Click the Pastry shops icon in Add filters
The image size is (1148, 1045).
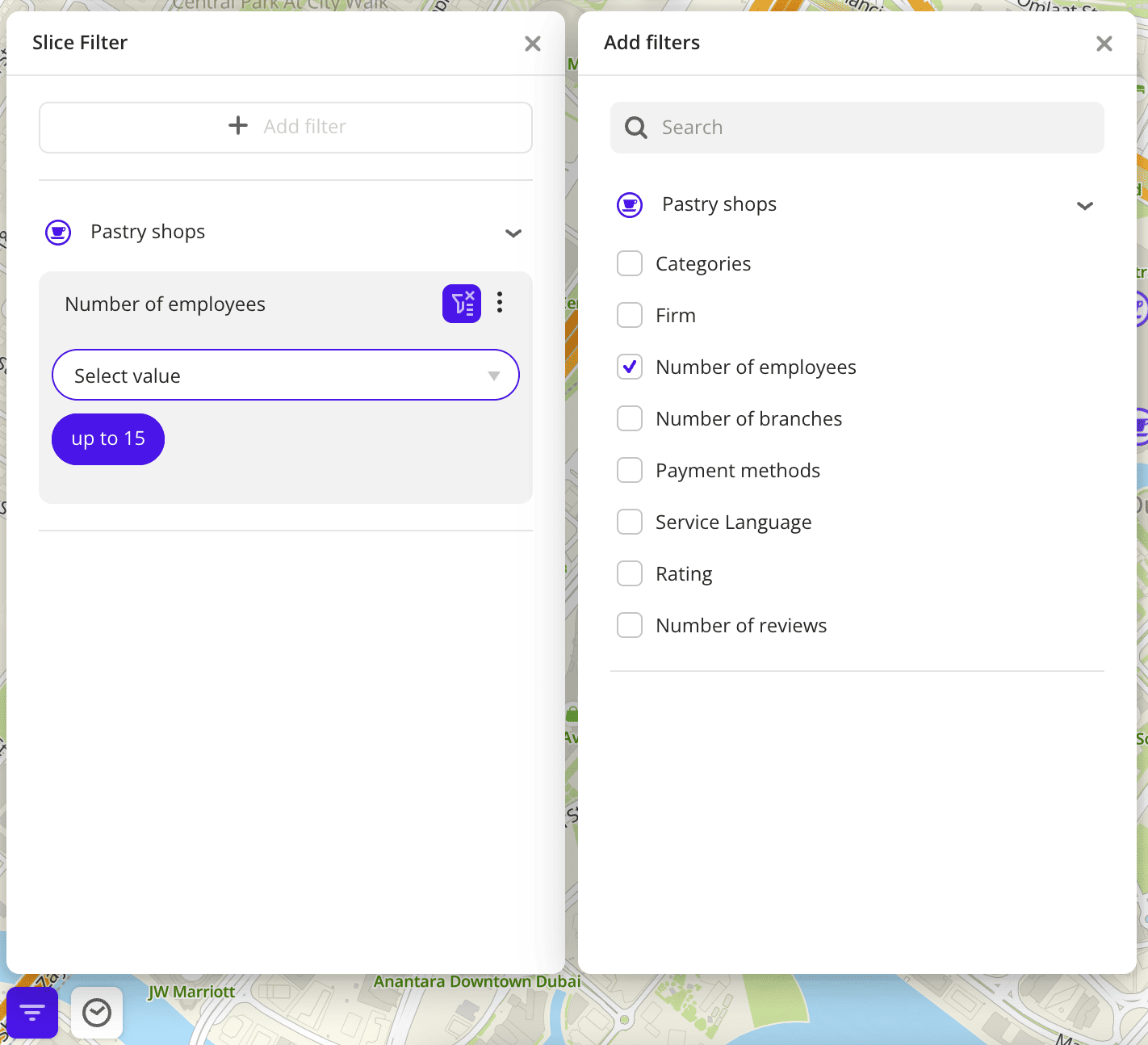pos(630,205)
